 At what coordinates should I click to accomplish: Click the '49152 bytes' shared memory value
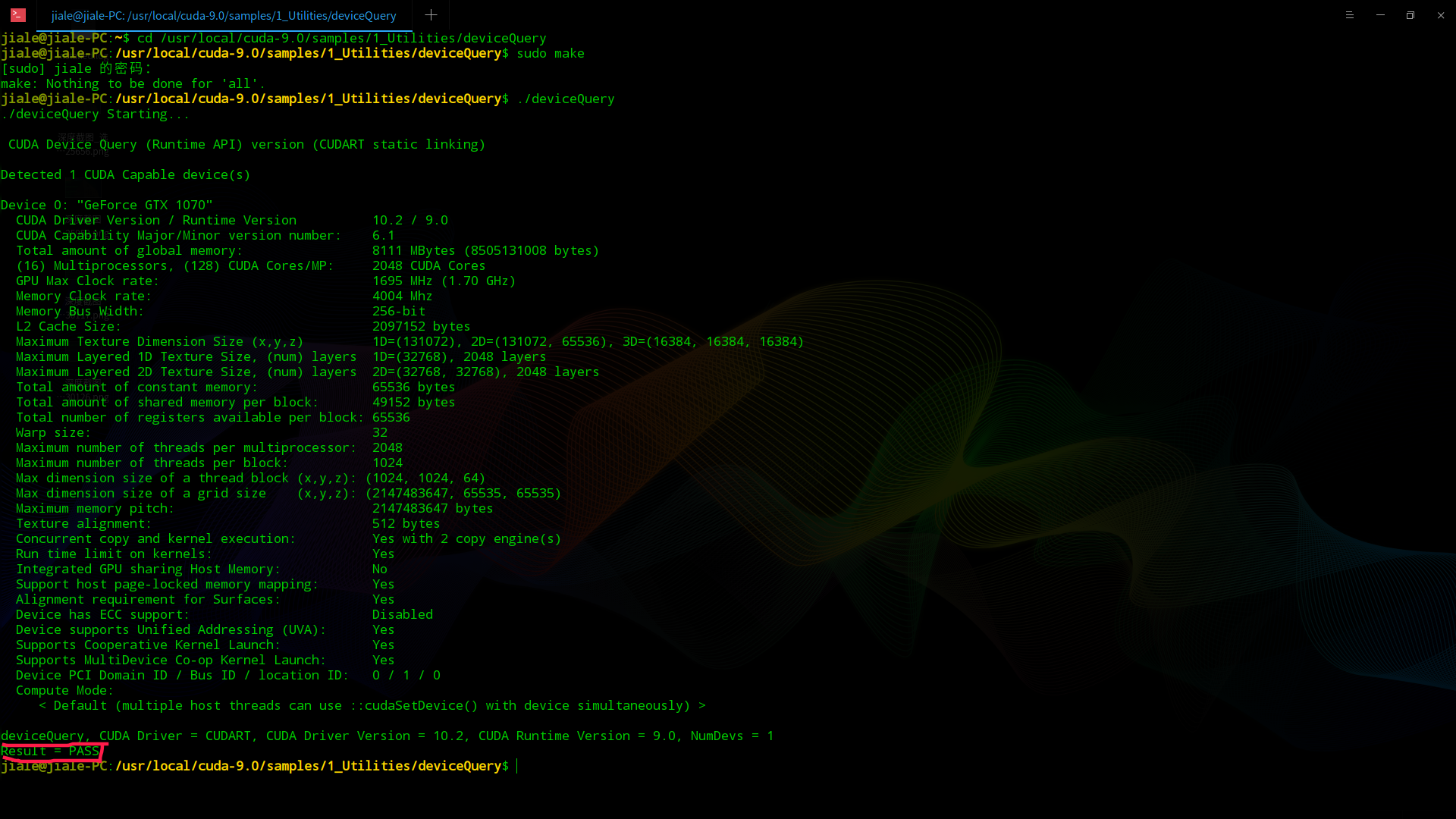pyautogui.click(x=414, y=402)
